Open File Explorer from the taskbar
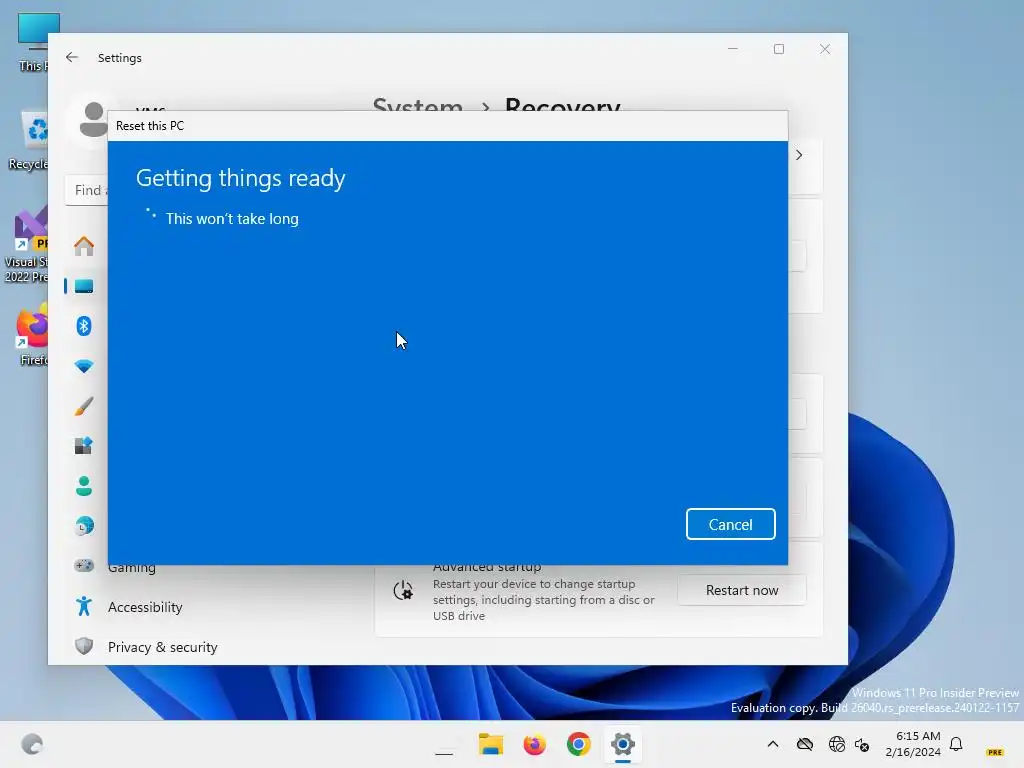The height and width of the screenshot is (768, 1024). click(490, 744)
